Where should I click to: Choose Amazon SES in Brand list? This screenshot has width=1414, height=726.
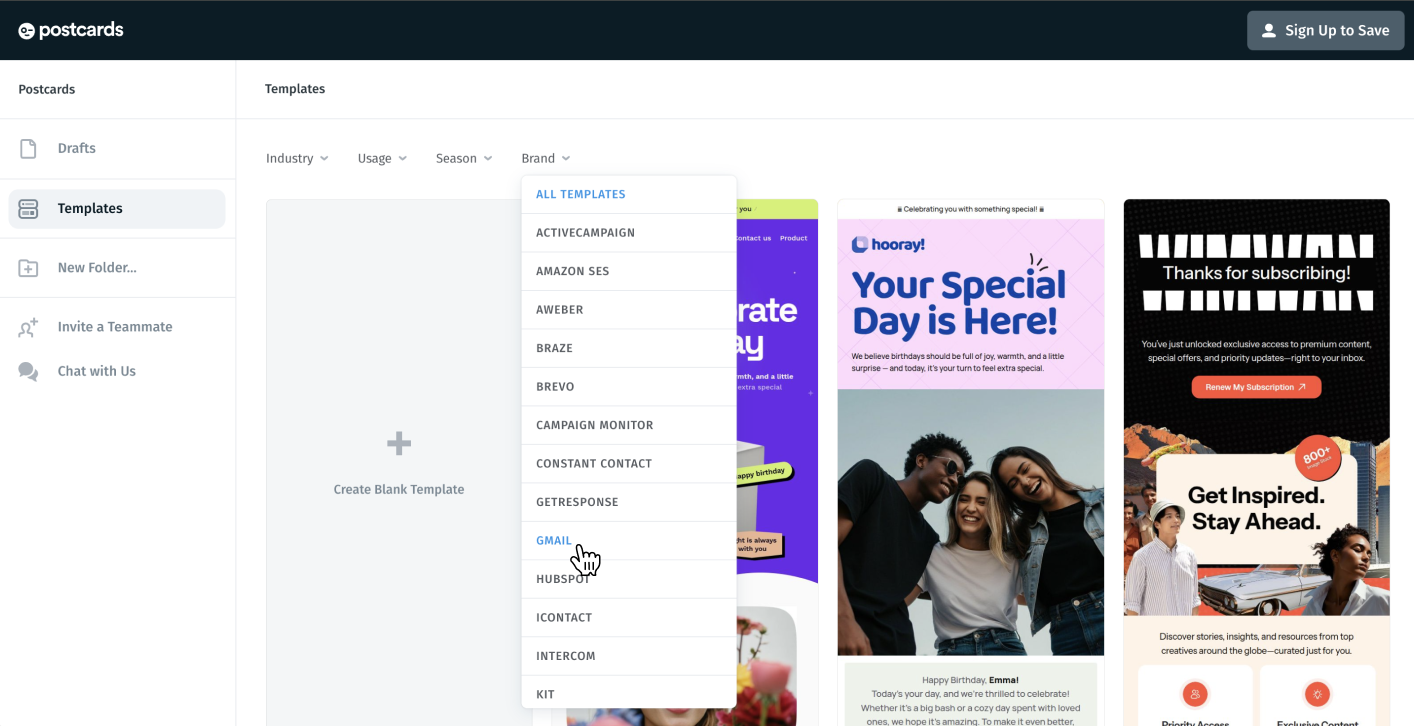click(x=629, y=272)
